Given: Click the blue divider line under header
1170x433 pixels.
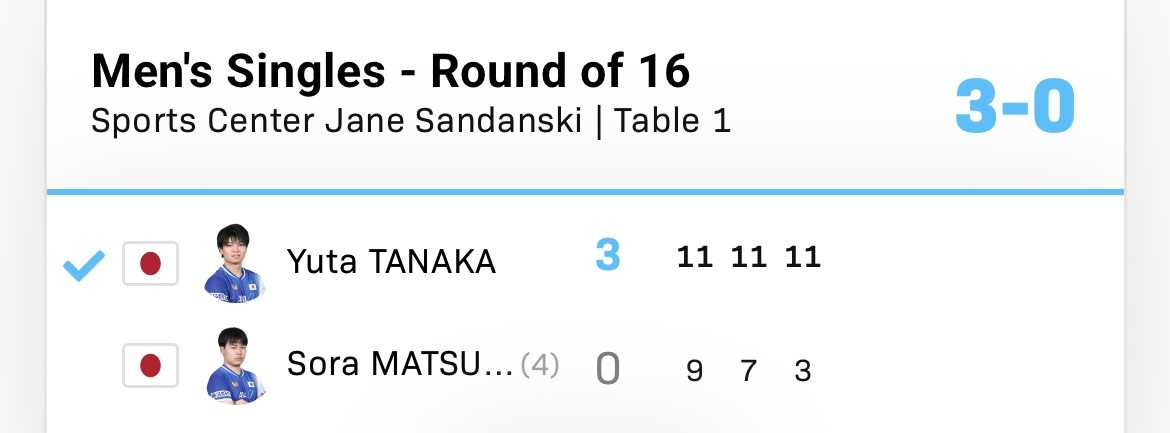Looking at the screenshot, I should click(585, 192).
